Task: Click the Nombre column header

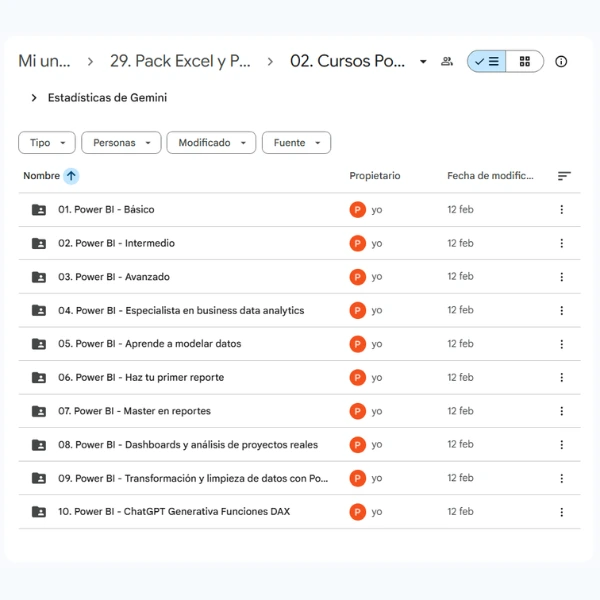Action: coord(41,176)
